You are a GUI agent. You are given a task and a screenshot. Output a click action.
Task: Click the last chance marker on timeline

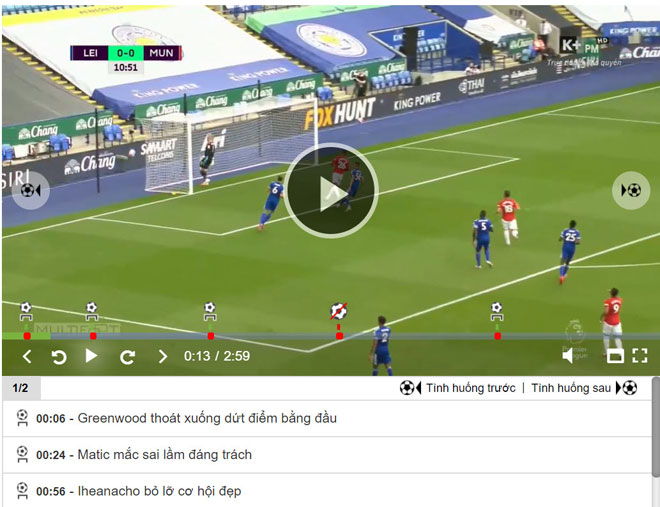tap(497, 312)
